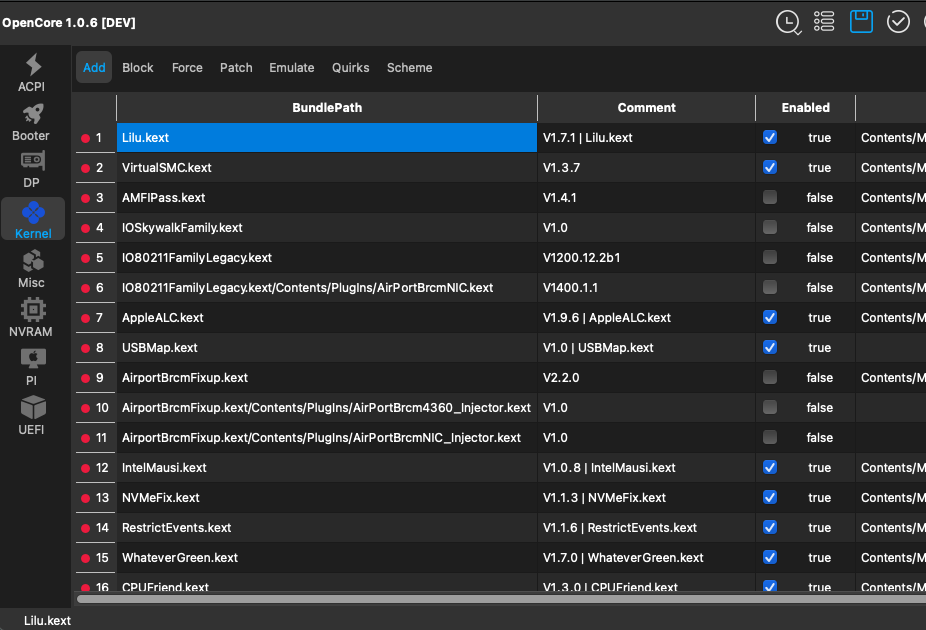This screenshot has height=630, width=926.
Task: Click red dot beside row 7
Action: 85,318
